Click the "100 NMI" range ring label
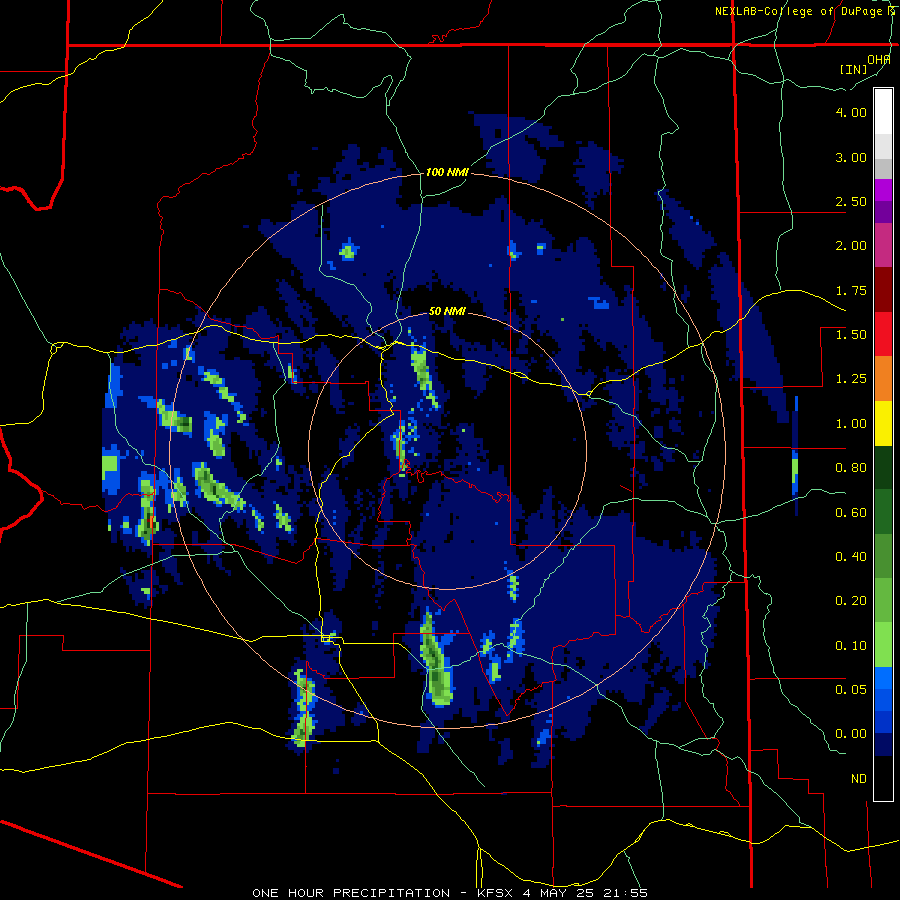This screenshot has width=900, height=900. click(447, 172)
